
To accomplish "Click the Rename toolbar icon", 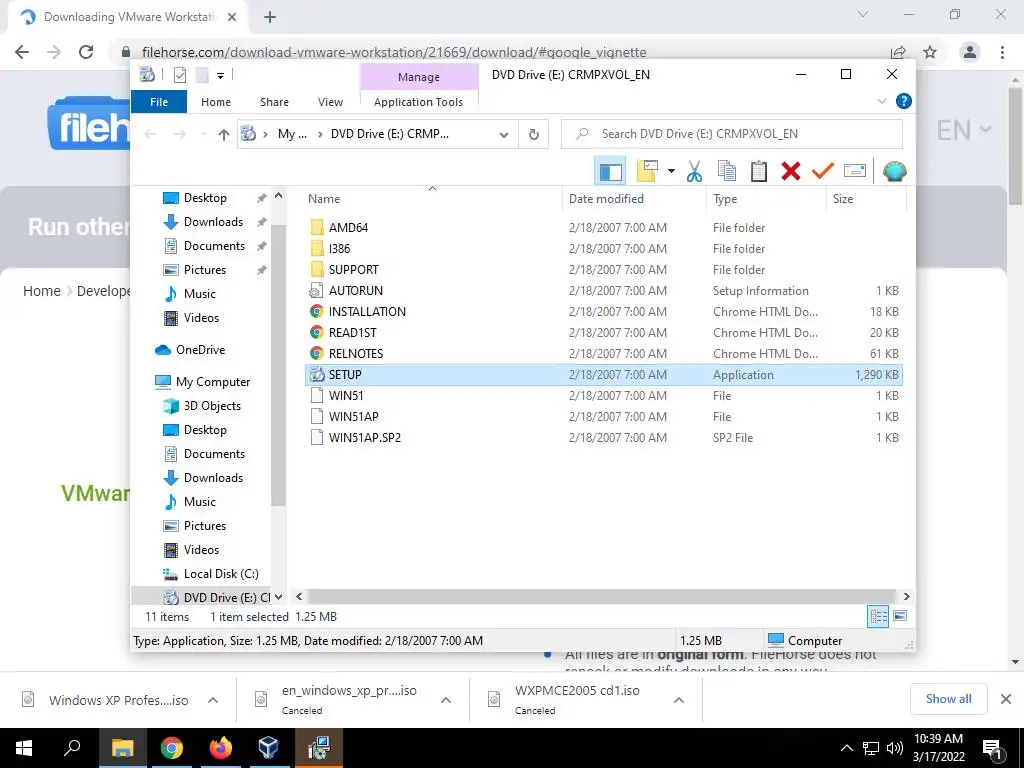I will 854,171.
